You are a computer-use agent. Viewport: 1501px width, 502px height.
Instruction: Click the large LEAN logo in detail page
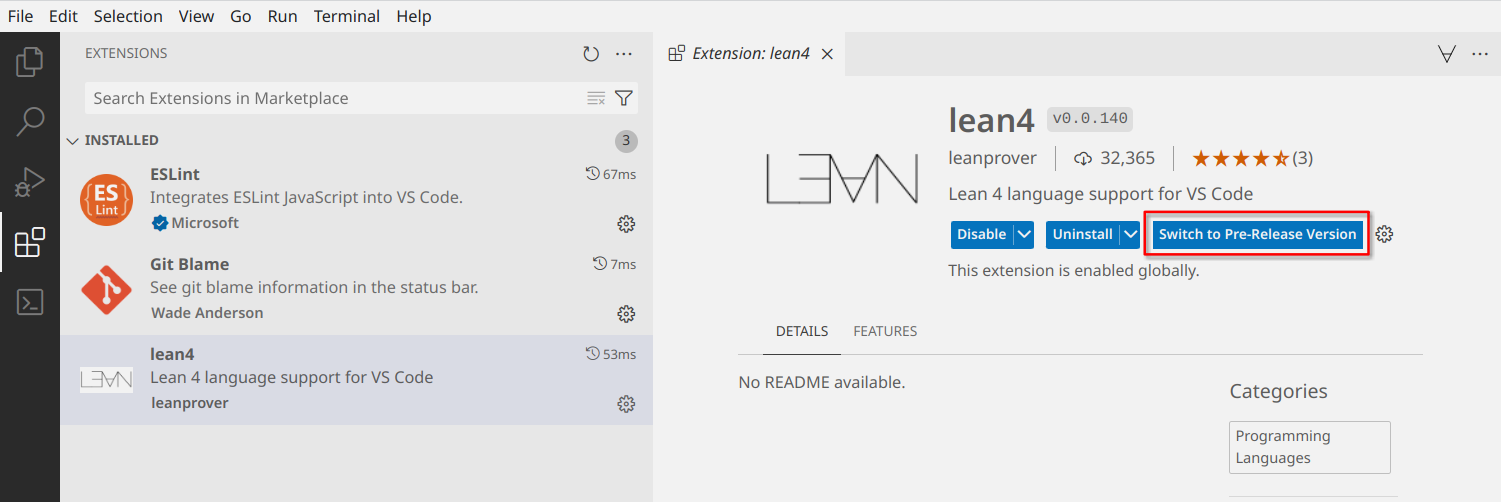click(x=841, y=180)
